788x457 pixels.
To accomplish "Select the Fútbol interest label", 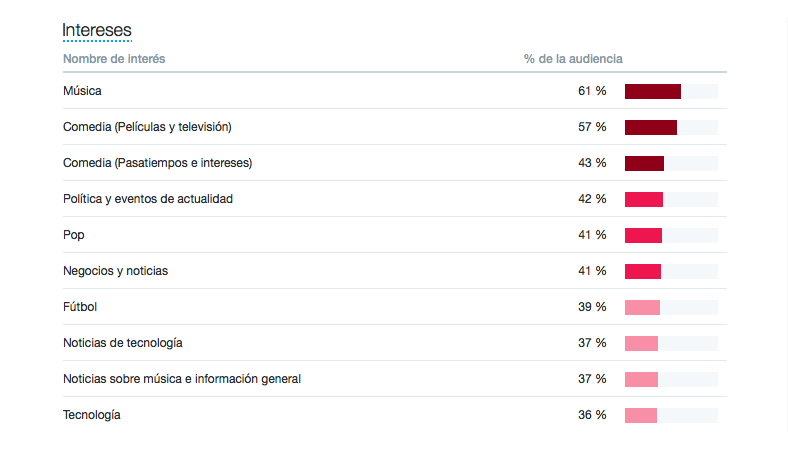I will 80,307.
